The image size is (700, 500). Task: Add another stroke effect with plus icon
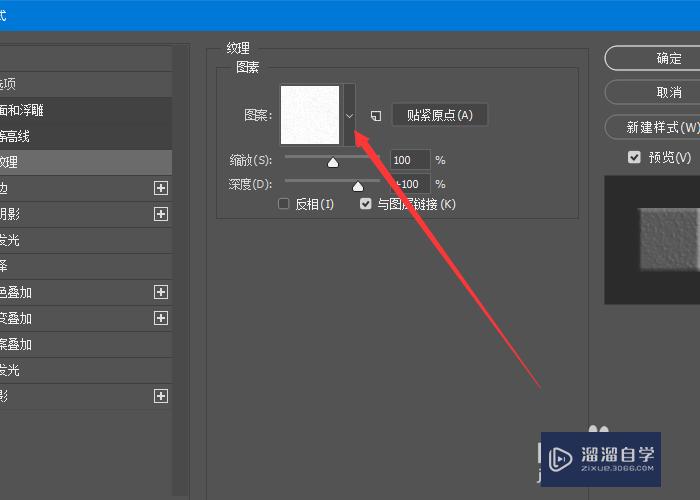click(x=161, y=188)
